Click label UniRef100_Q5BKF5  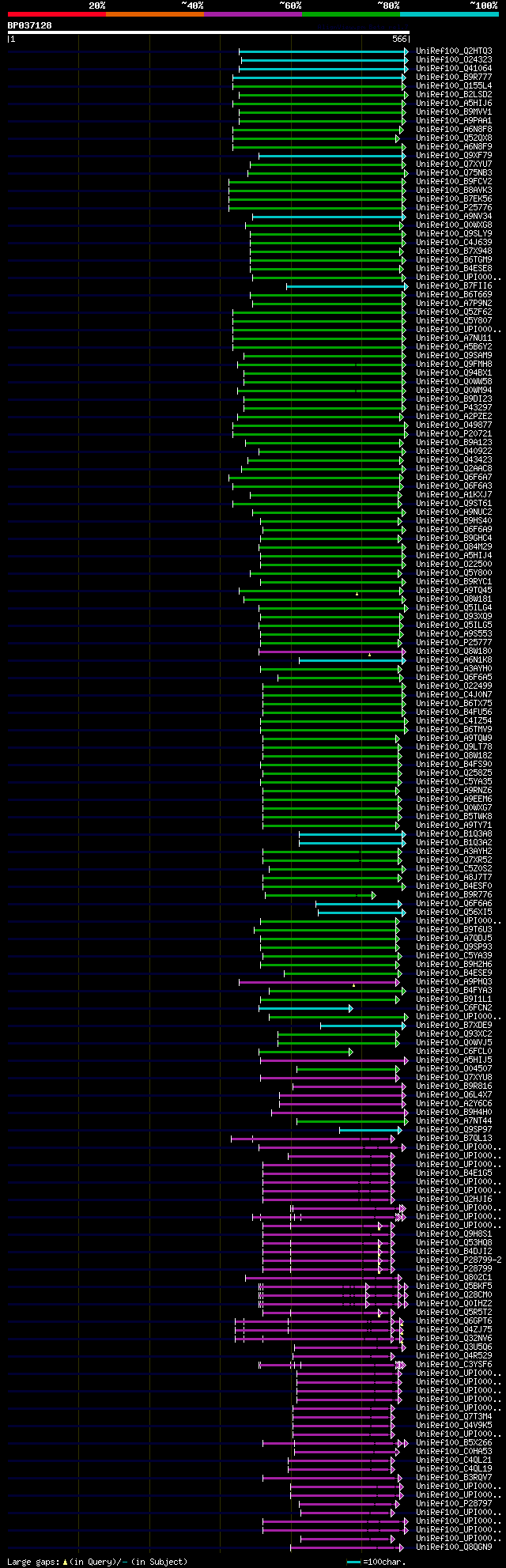(454, 1287)
